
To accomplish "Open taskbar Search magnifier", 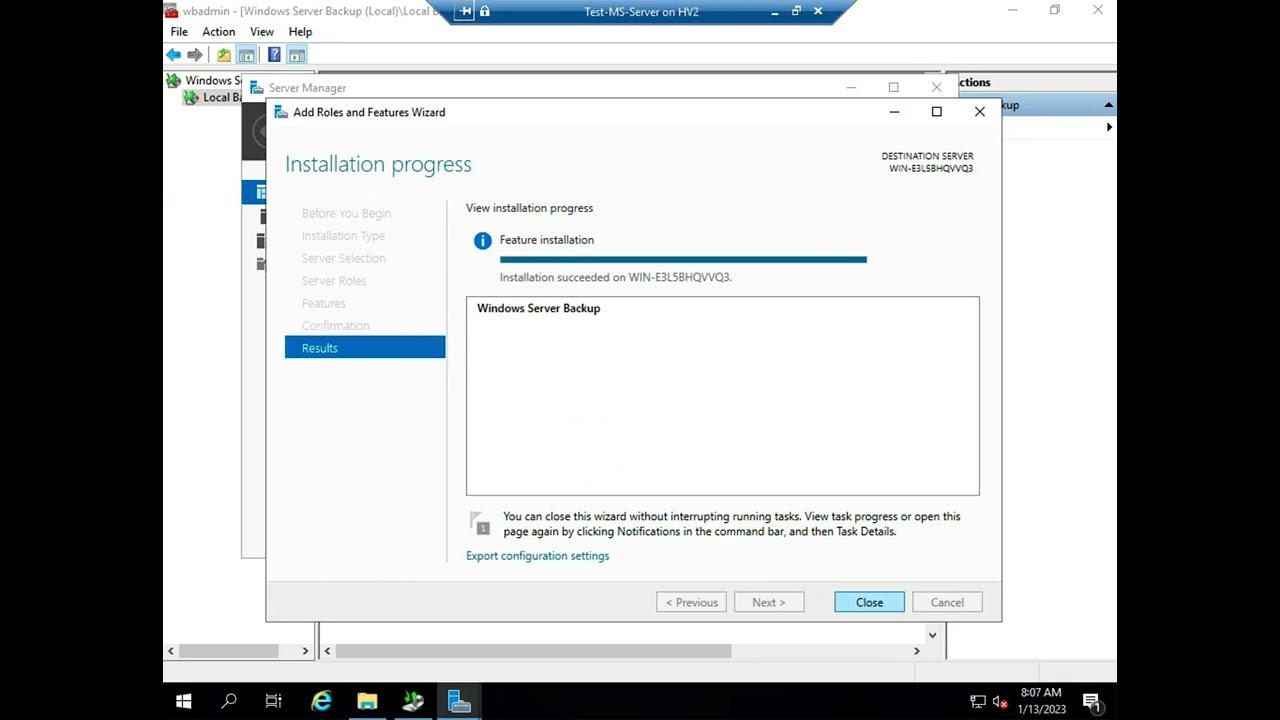I will coord(229,701).
